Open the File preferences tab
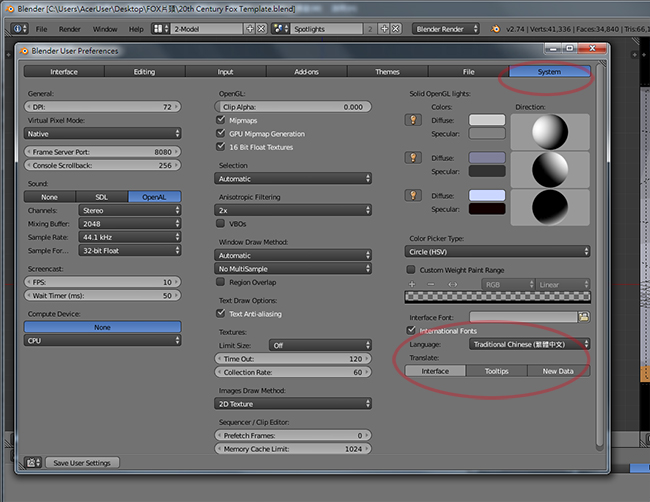The height and width of the screenshot is (502, 650). [468, 71]
